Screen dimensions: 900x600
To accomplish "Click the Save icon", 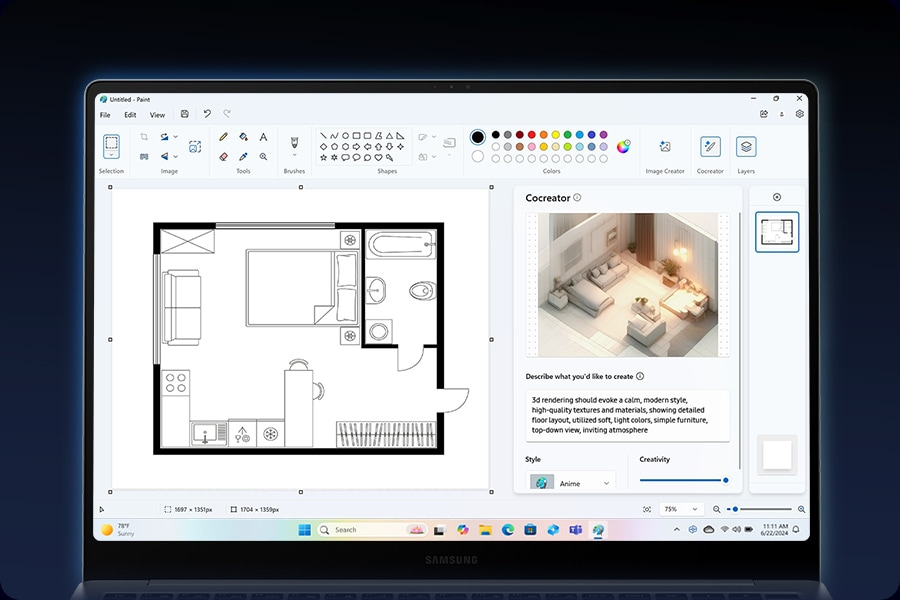I will [185, 114].
